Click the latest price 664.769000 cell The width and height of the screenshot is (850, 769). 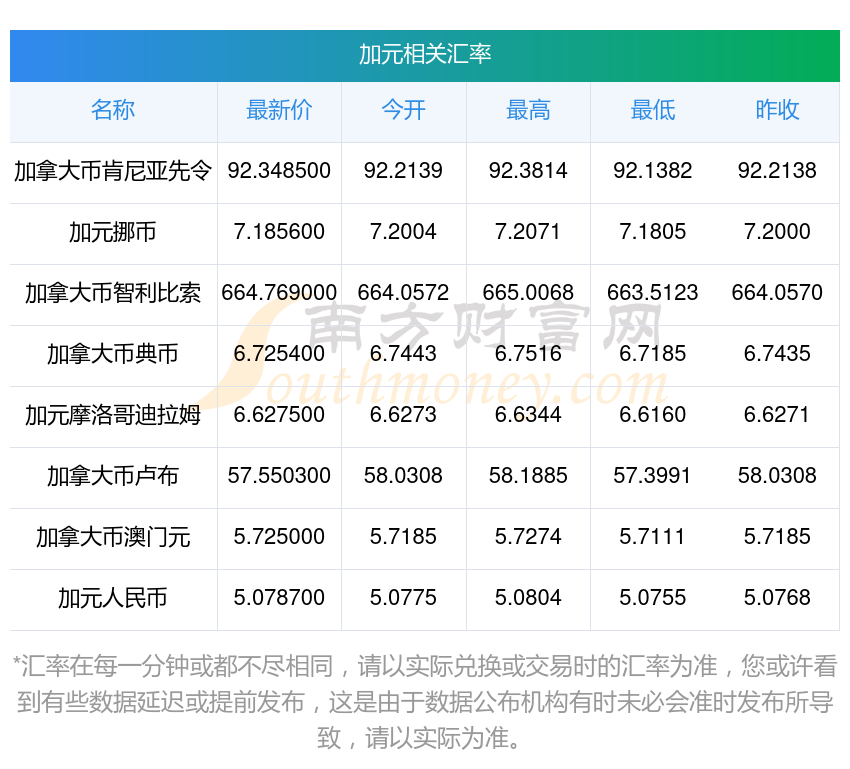279,293
